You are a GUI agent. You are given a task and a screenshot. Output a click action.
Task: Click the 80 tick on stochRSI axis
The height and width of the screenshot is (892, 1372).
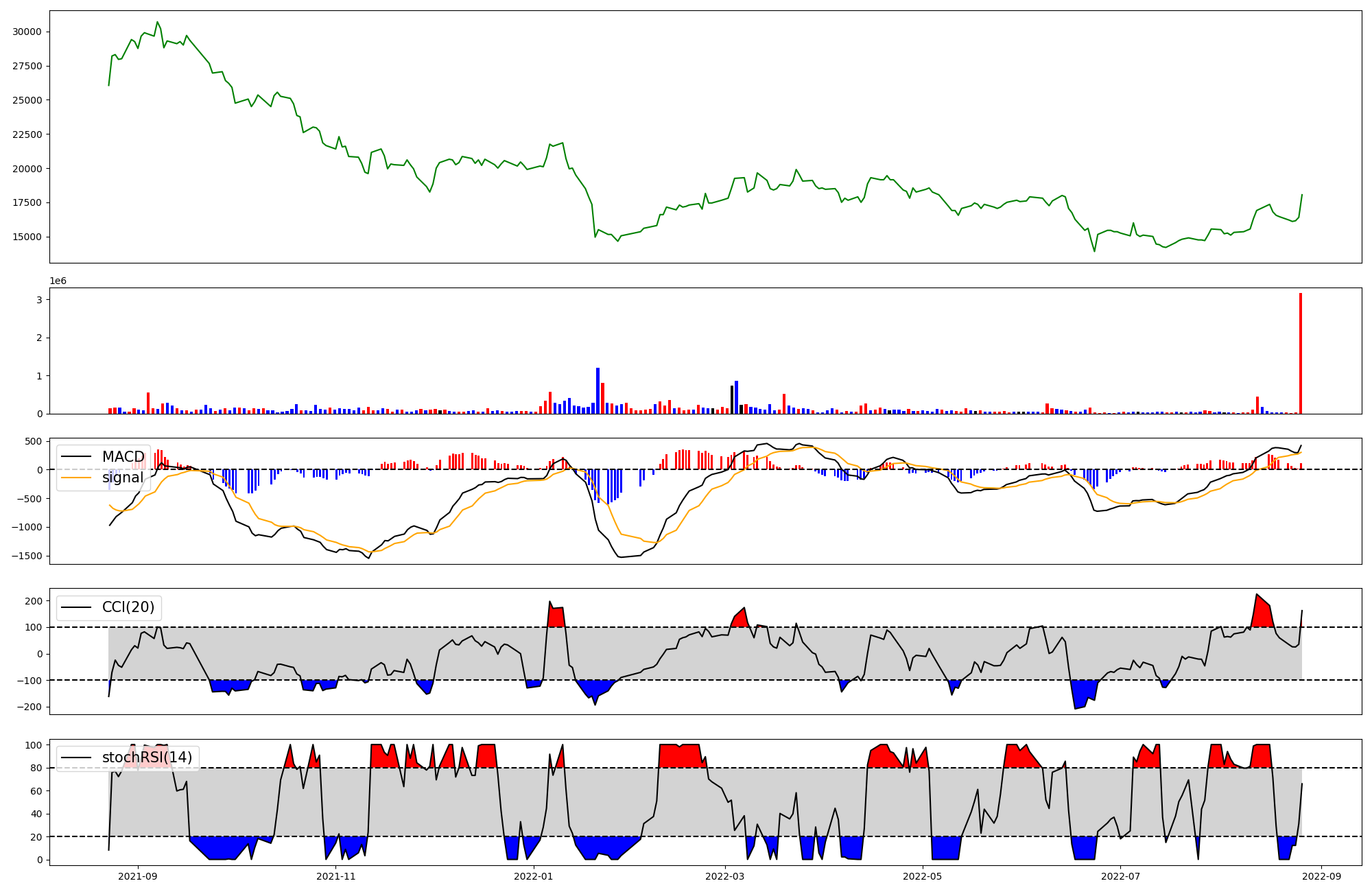(x=37, y=768)
